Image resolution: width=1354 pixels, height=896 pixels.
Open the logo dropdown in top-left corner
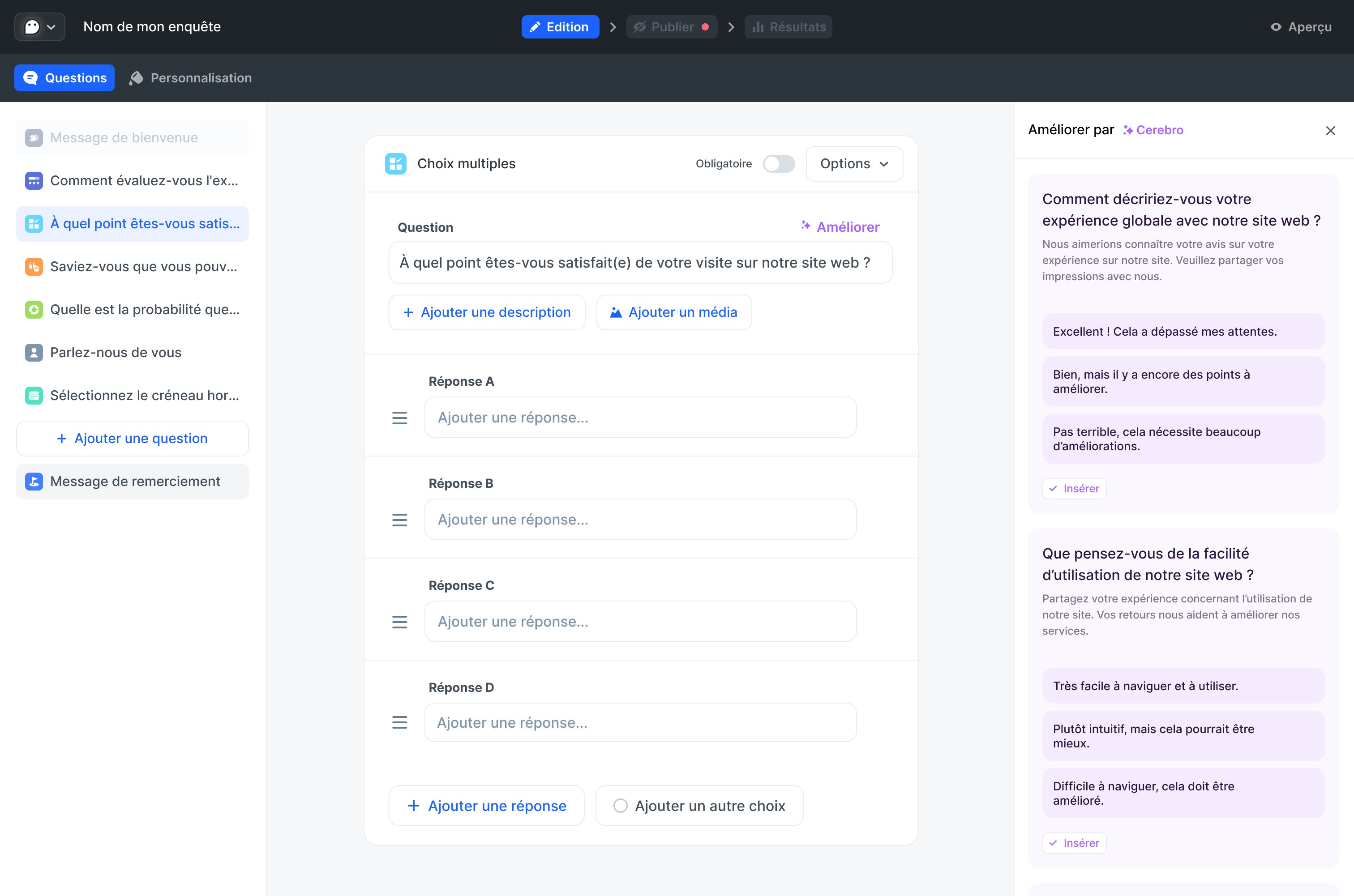coord(39,27)
